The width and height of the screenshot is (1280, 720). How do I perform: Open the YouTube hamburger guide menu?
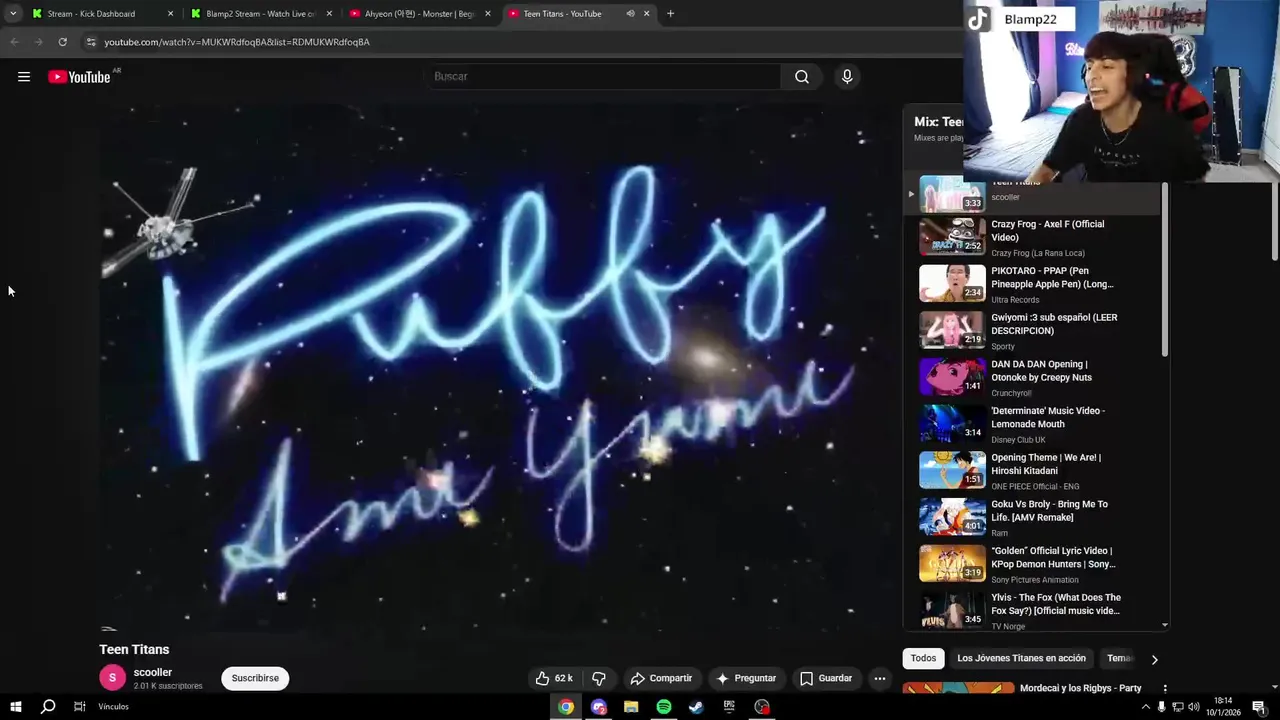pos(24,77)
